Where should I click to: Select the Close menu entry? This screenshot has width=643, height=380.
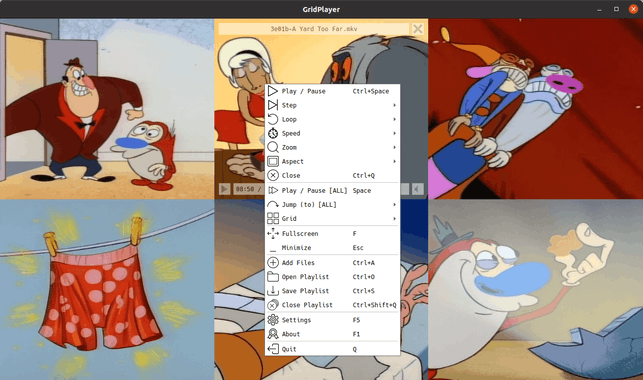(332, 175)
